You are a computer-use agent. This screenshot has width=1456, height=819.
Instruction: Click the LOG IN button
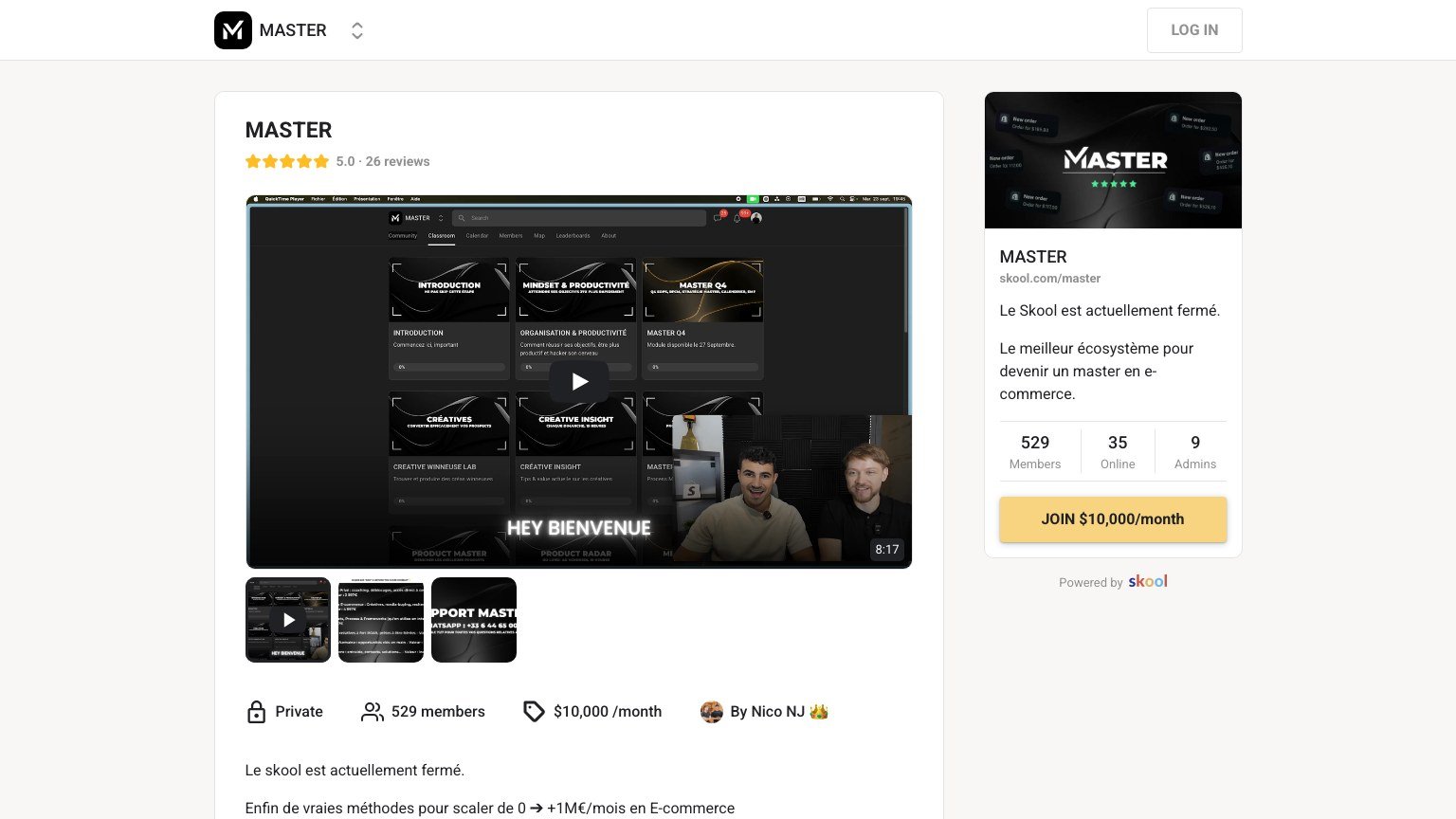(1194, 30)
